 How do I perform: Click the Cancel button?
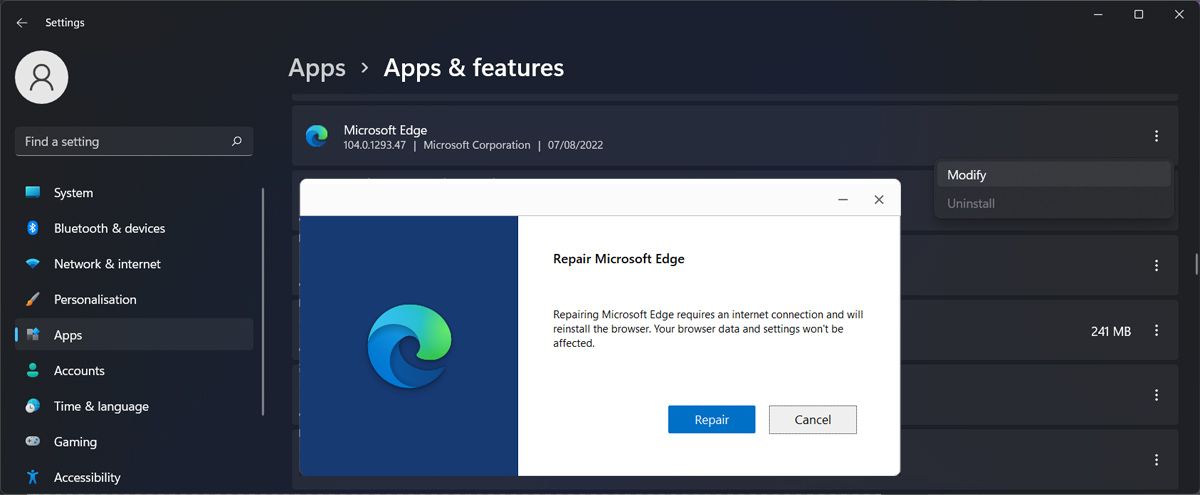click(x=813, y=420)
